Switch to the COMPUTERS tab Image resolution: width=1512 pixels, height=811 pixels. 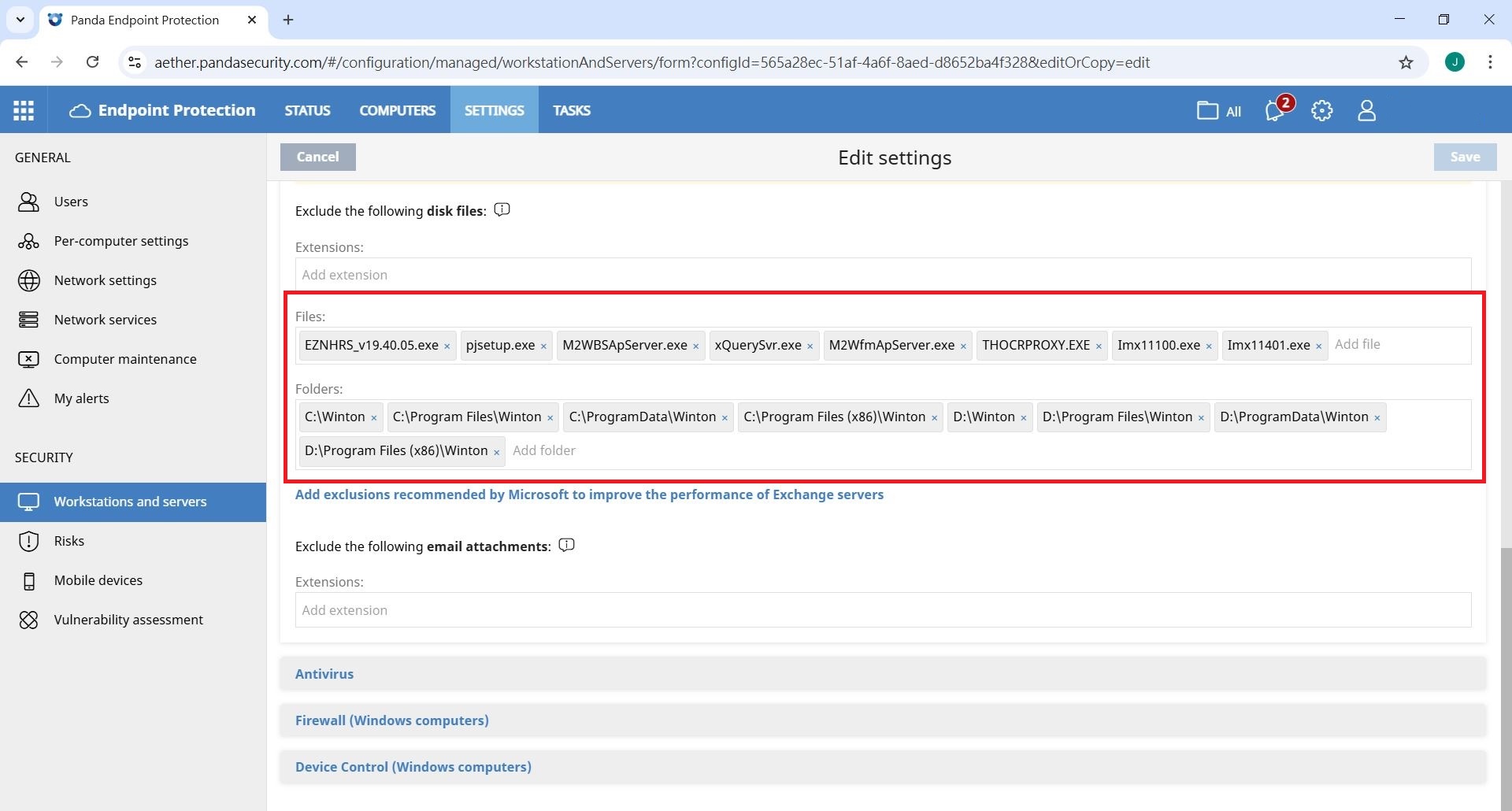click(x=397, y=110)
